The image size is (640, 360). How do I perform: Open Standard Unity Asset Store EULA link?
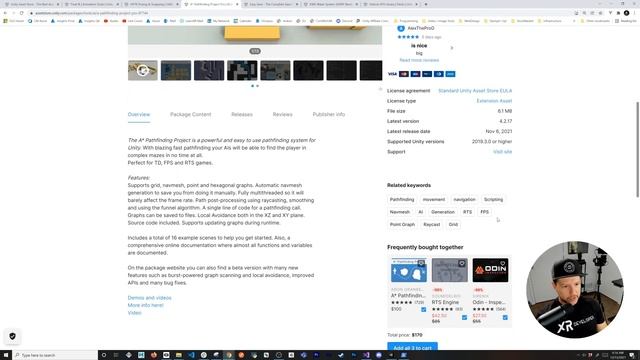click(475, 91)
